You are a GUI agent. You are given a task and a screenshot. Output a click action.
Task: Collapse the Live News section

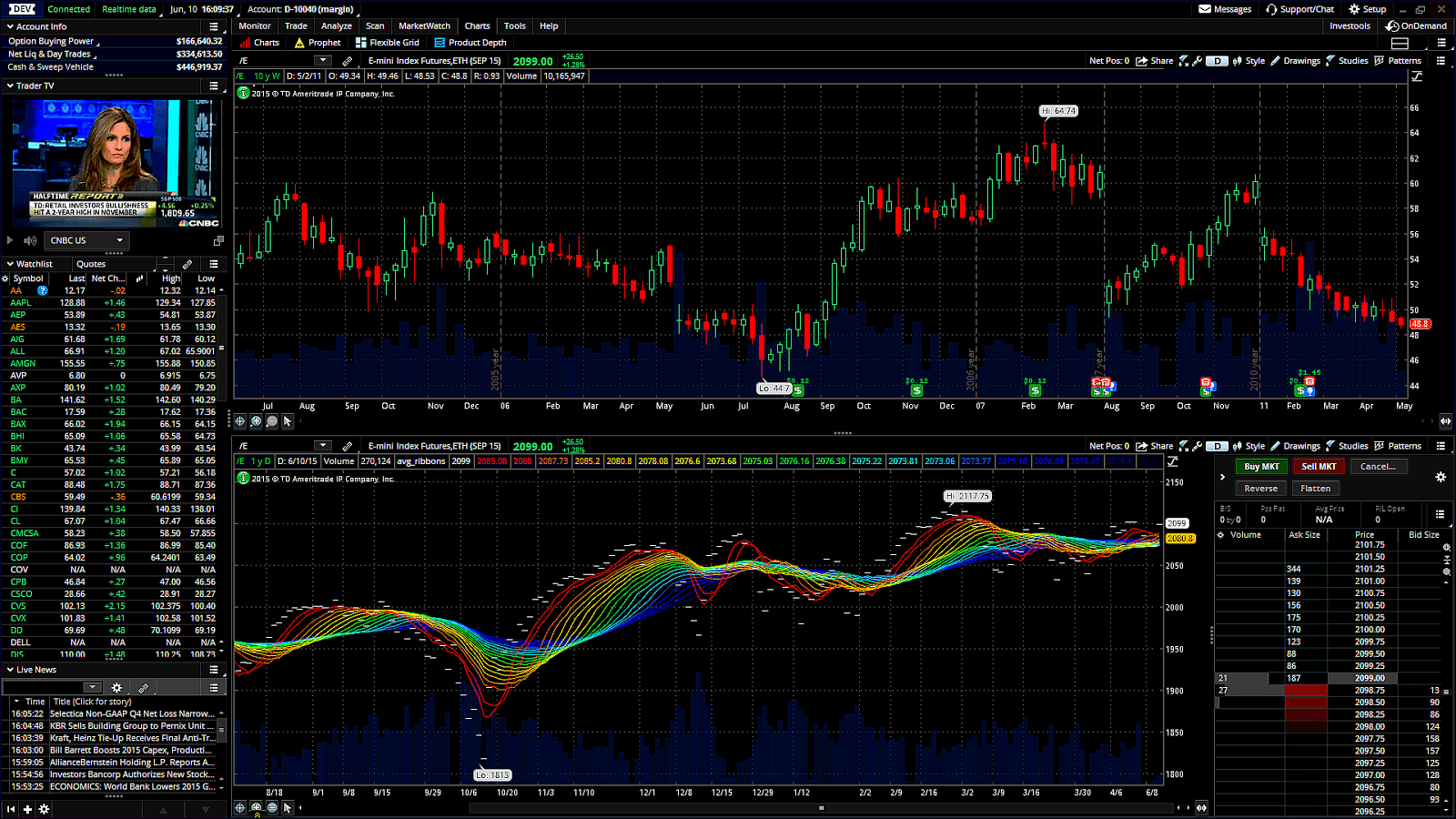coord(10,670)
